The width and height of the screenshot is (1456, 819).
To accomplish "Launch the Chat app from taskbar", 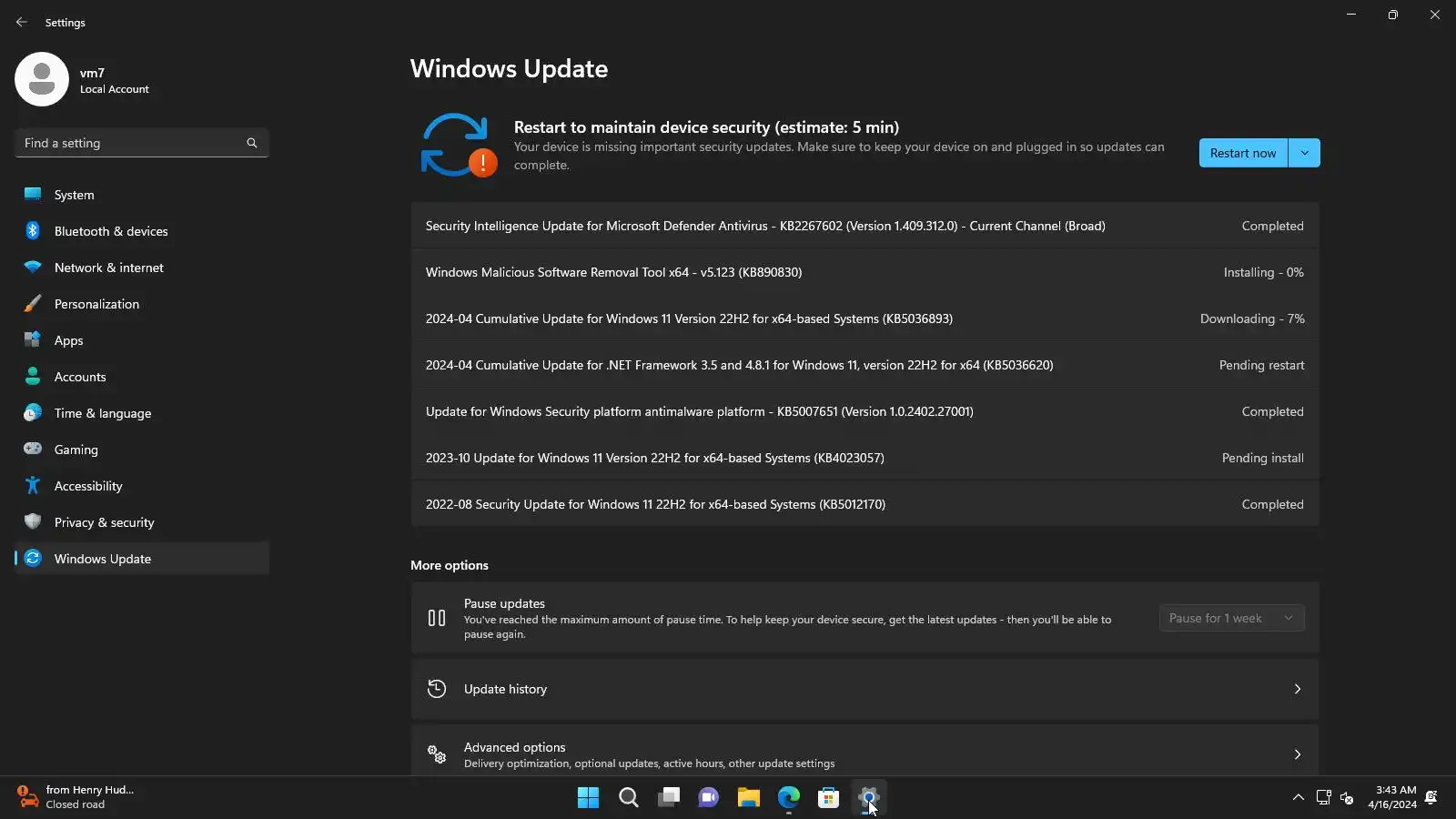I will coord(709,798).
